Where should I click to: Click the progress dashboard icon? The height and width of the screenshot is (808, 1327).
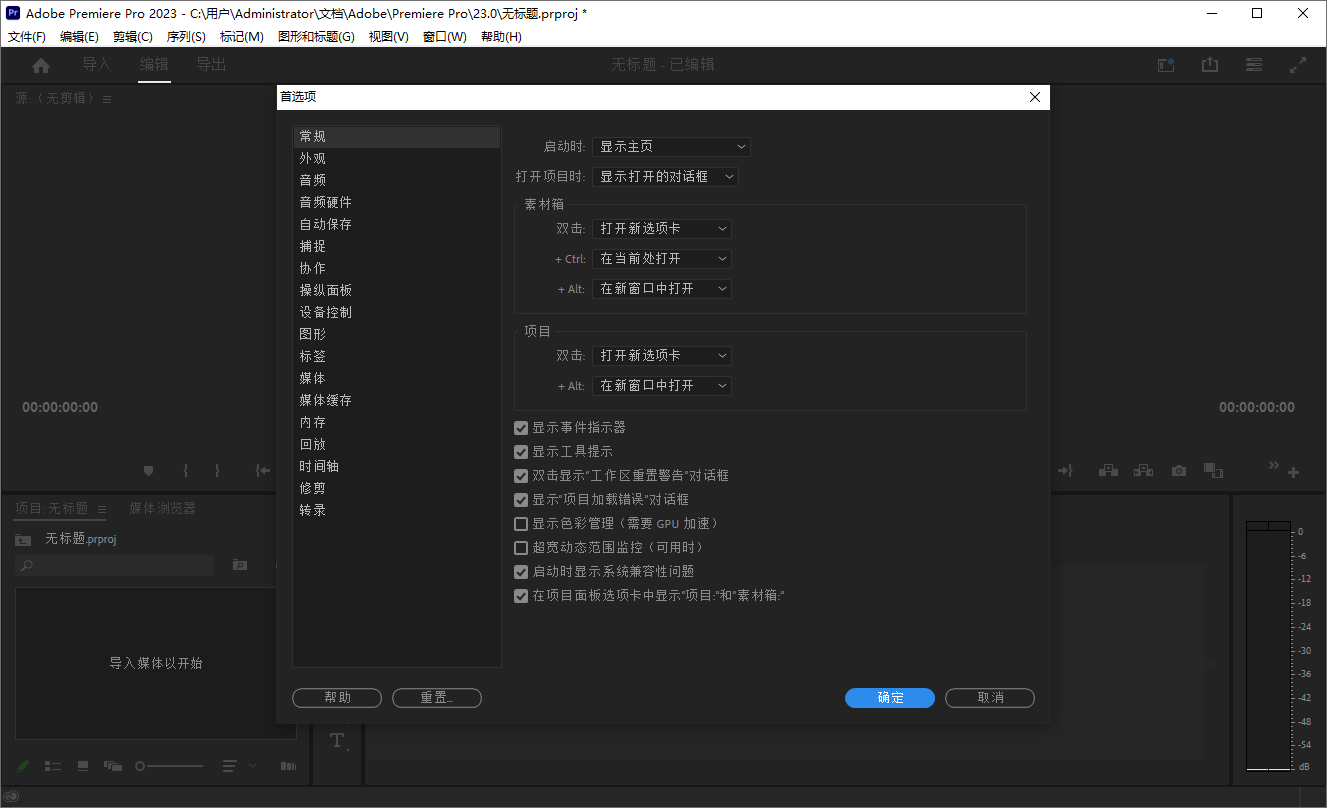pyautogui.click(x=1165, y=64)
